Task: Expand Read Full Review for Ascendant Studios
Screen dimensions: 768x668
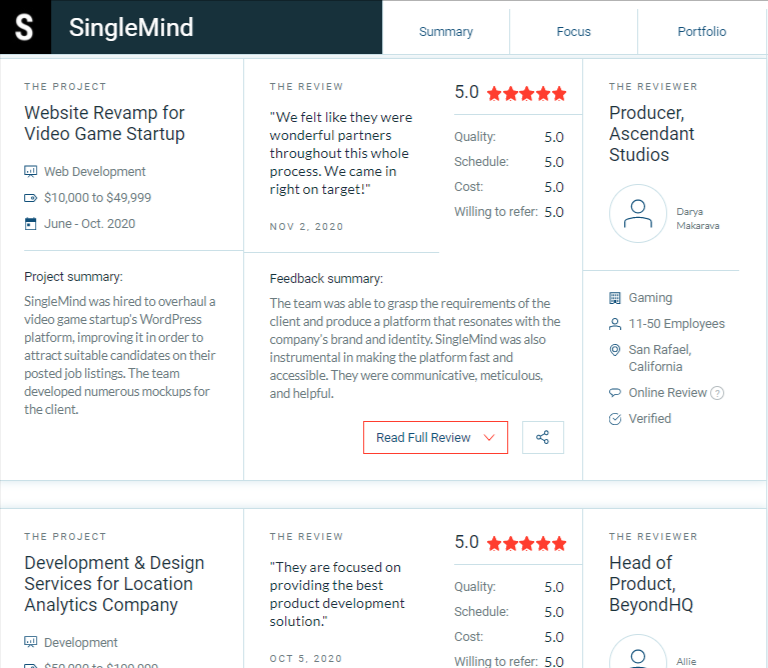Action: [435, 437]
